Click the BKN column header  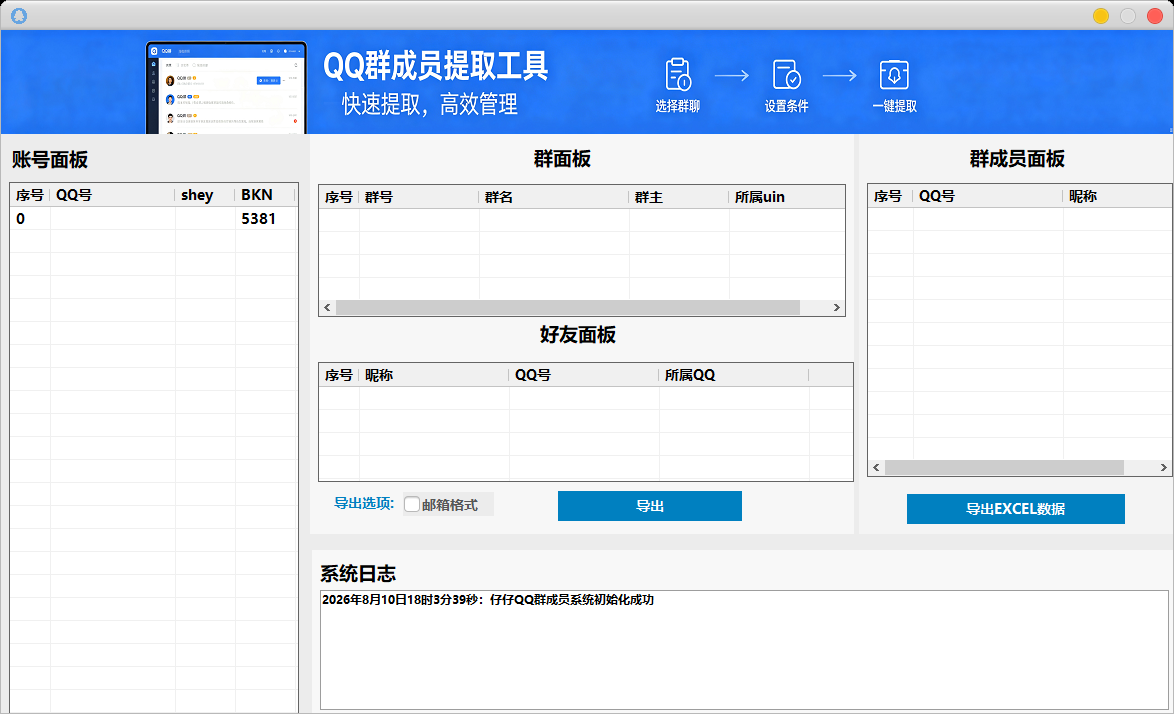point(265,195)
